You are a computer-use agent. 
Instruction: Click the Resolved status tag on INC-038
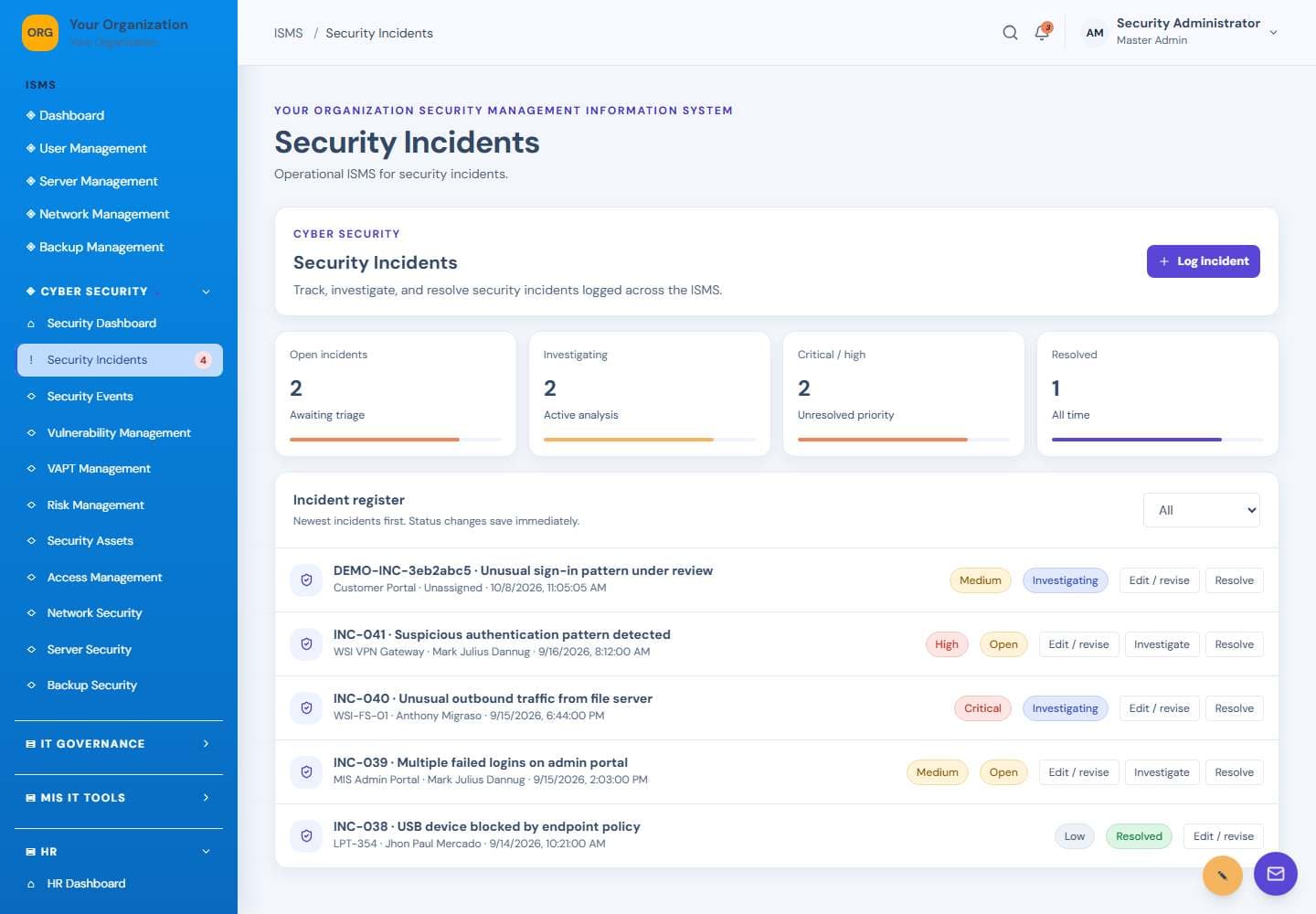click(1139, 836)
